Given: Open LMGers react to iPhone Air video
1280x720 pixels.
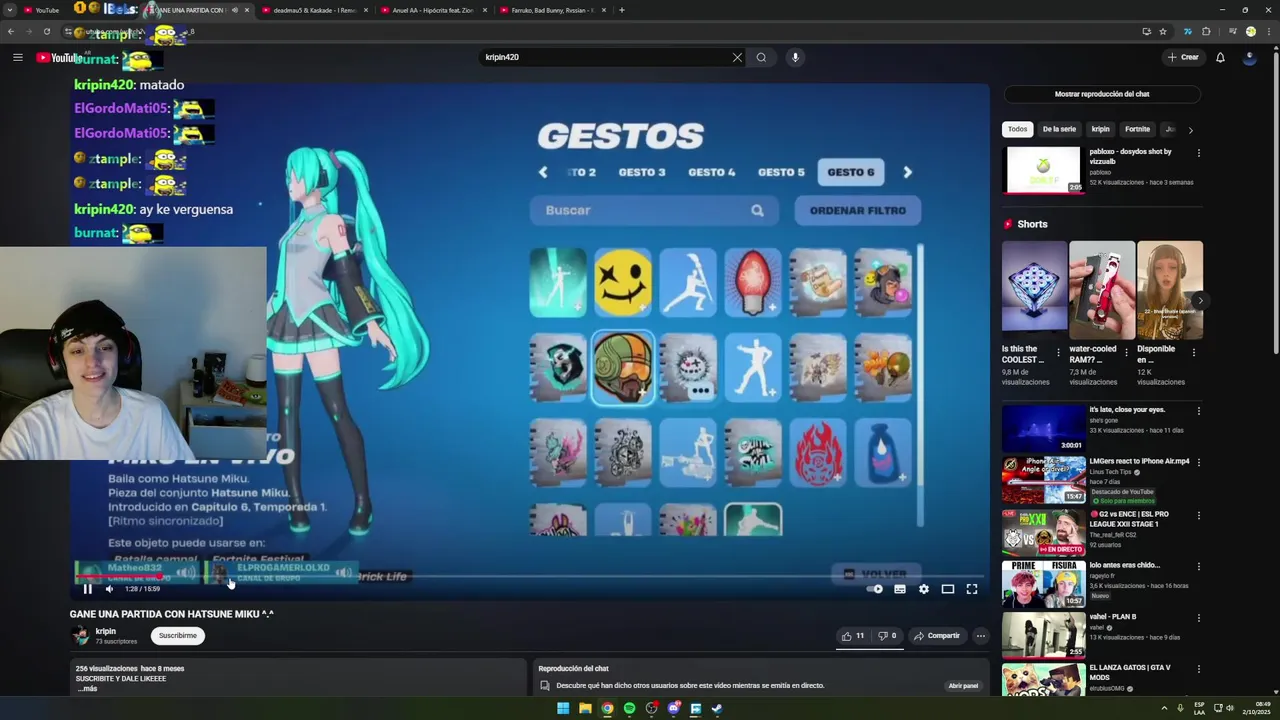Looking at the screenshot, I should pyautogui.click(x=1043, y=480).
